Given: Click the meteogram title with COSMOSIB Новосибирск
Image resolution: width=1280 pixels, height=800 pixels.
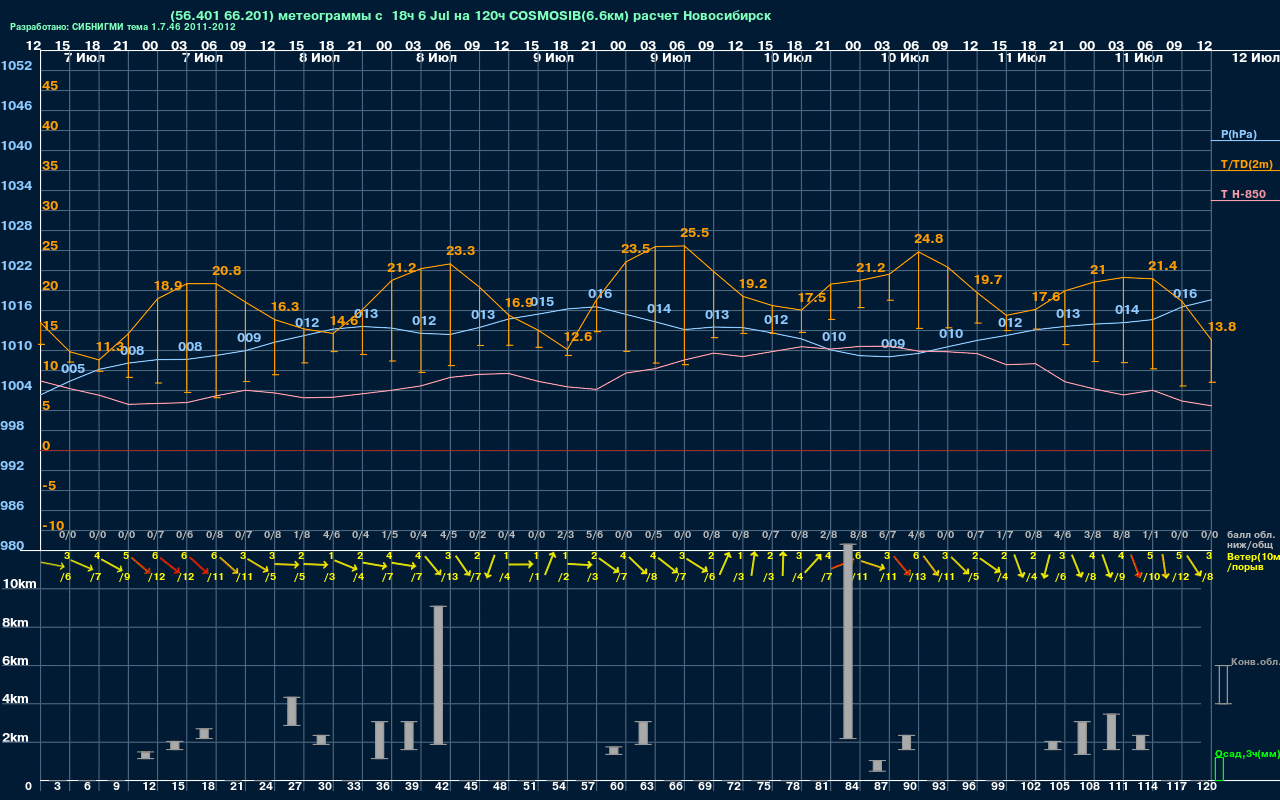Looking at the screenshot, I should 470,16.
